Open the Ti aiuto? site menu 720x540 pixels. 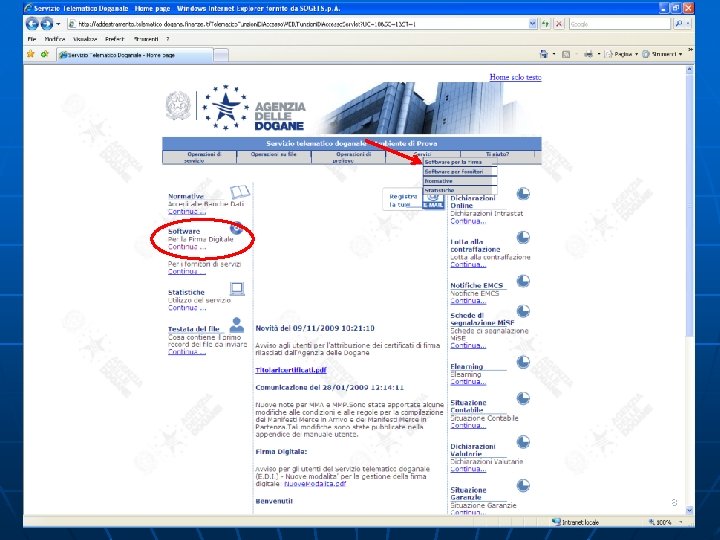point(498,155)
